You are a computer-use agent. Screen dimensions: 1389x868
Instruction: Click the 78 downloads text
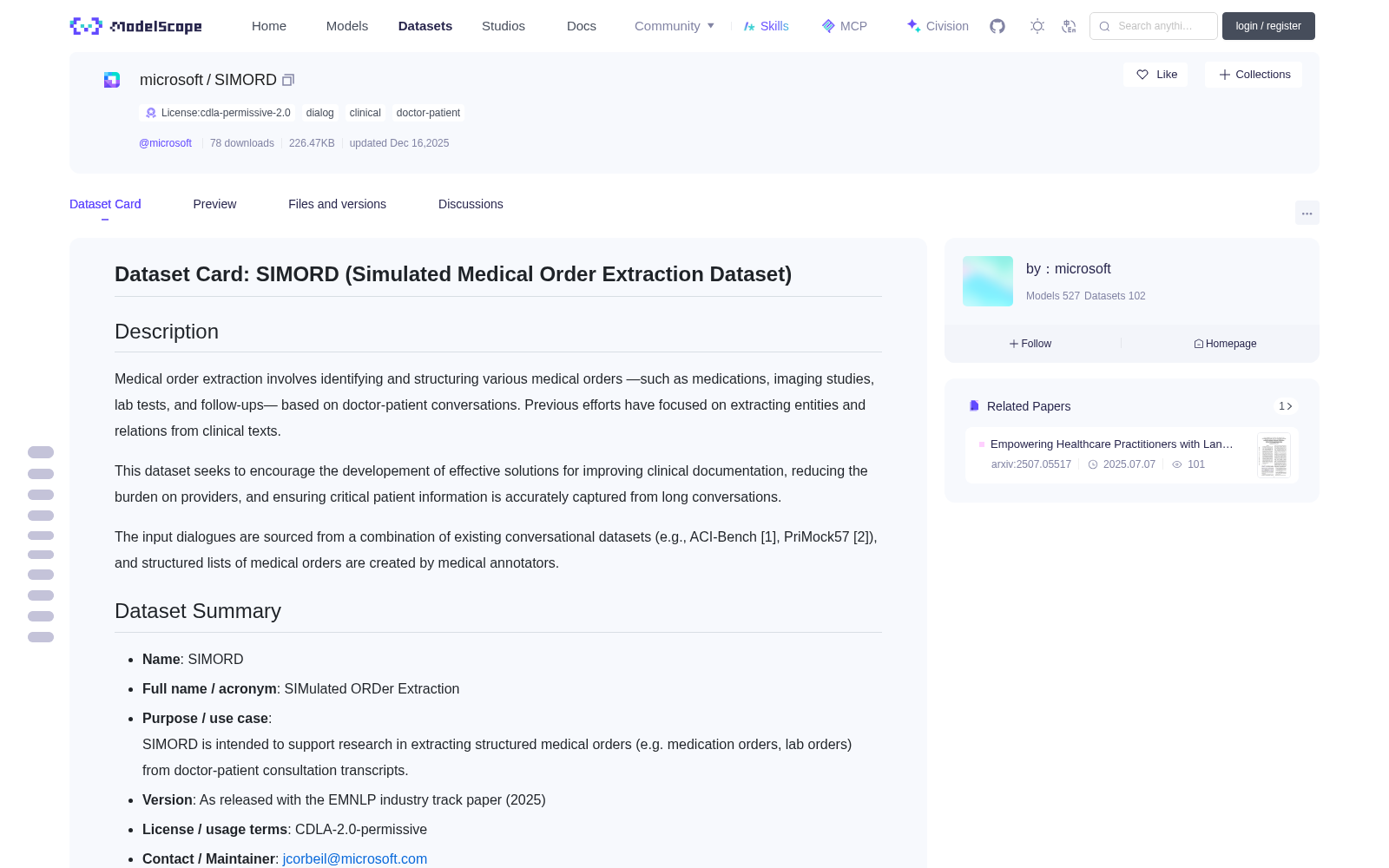(x=242, y=143)
